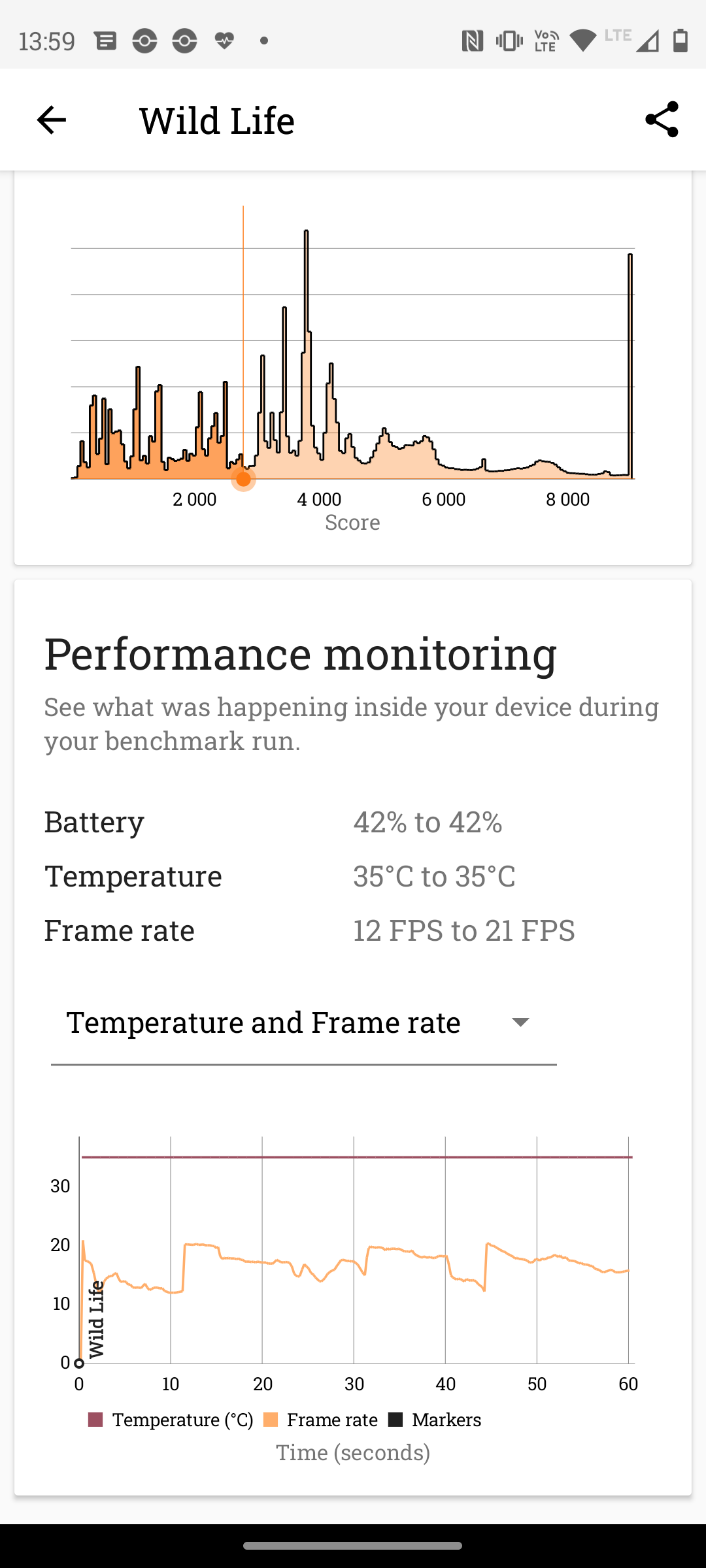Viewport: 706px width, 1568px height.
Task: Tap the Wi-Fi signal status icon
Action: coord(582,41)
